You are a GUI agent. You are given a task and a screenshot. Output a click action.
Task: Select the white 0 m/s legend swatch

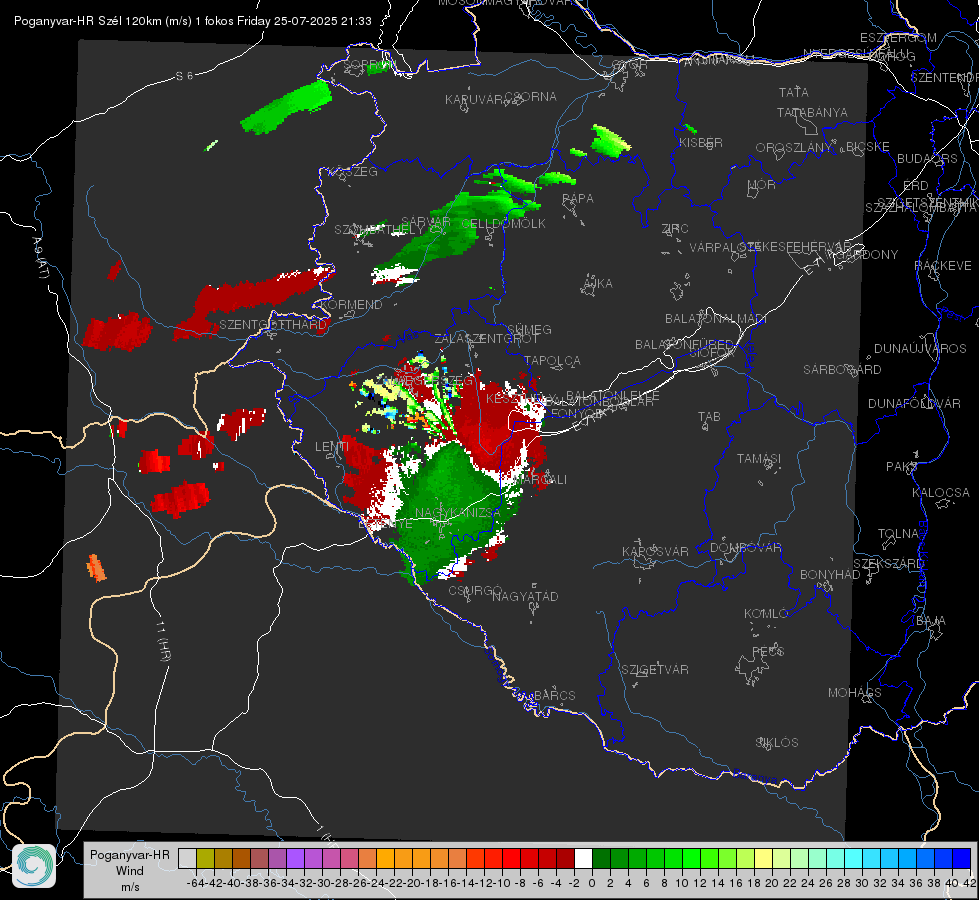[x=583, y=858]
